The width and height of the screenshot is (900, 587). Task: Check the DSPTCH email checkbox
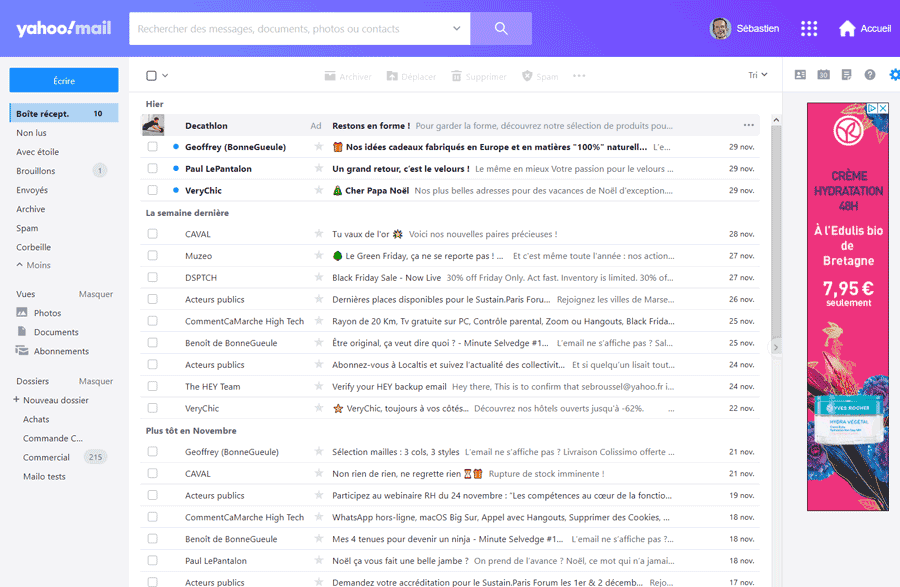152,278
